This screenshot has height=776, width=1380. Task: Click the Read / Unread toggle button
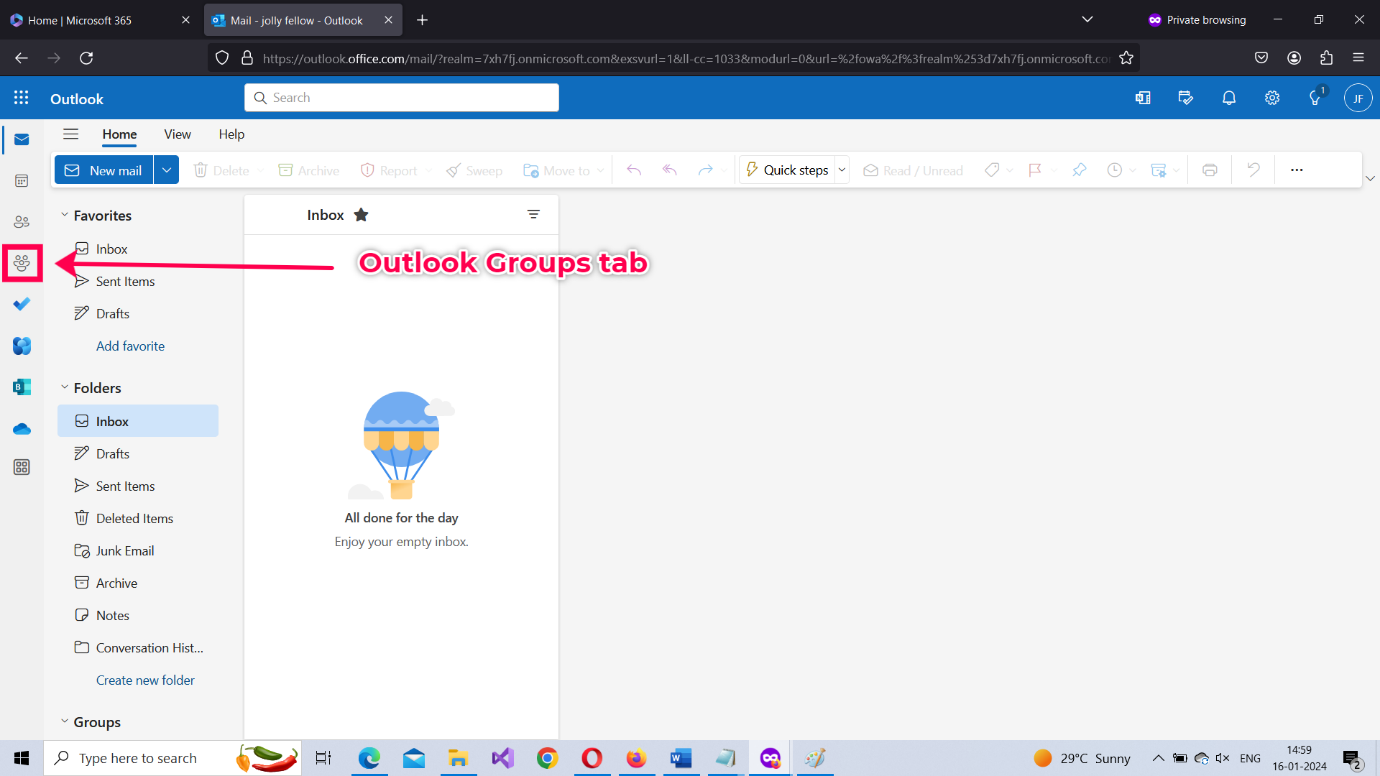point(913,171)
